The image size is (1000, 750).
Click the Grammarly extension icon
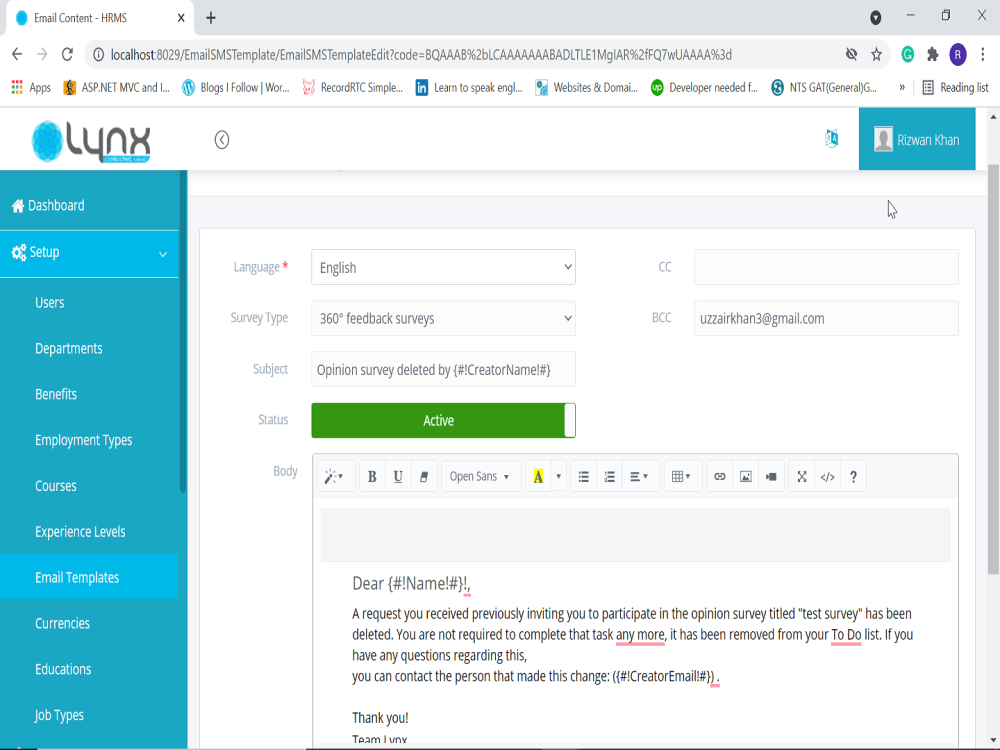point(908,54)
